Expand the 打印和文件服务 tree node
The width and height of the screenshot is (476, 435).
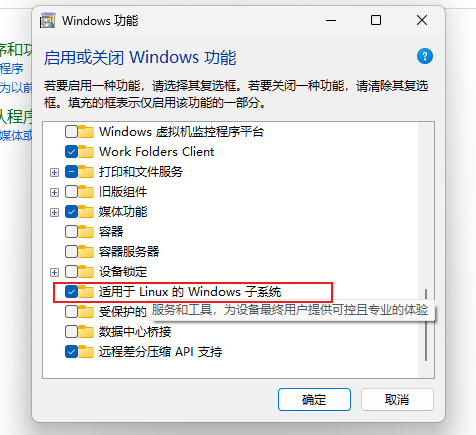54,172
